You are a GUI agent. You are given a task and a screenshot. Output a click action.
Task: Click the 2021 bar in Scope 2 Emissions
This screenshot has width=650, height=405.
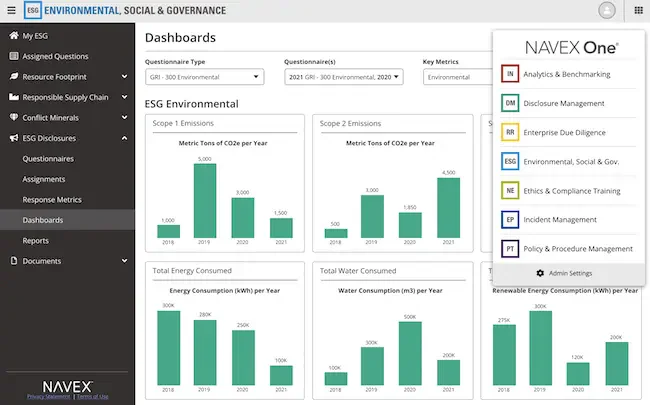449,208
